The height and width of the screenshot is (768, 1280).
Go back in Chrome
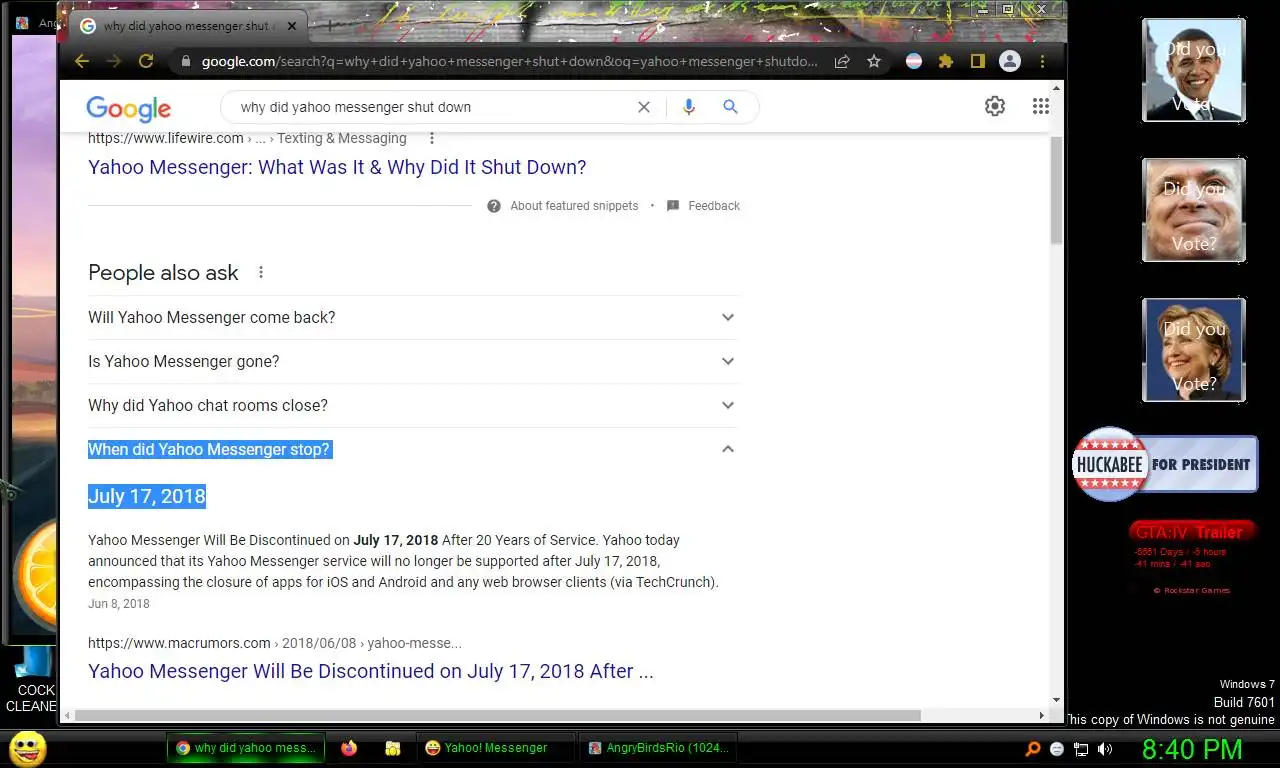[x=82, y=61]
